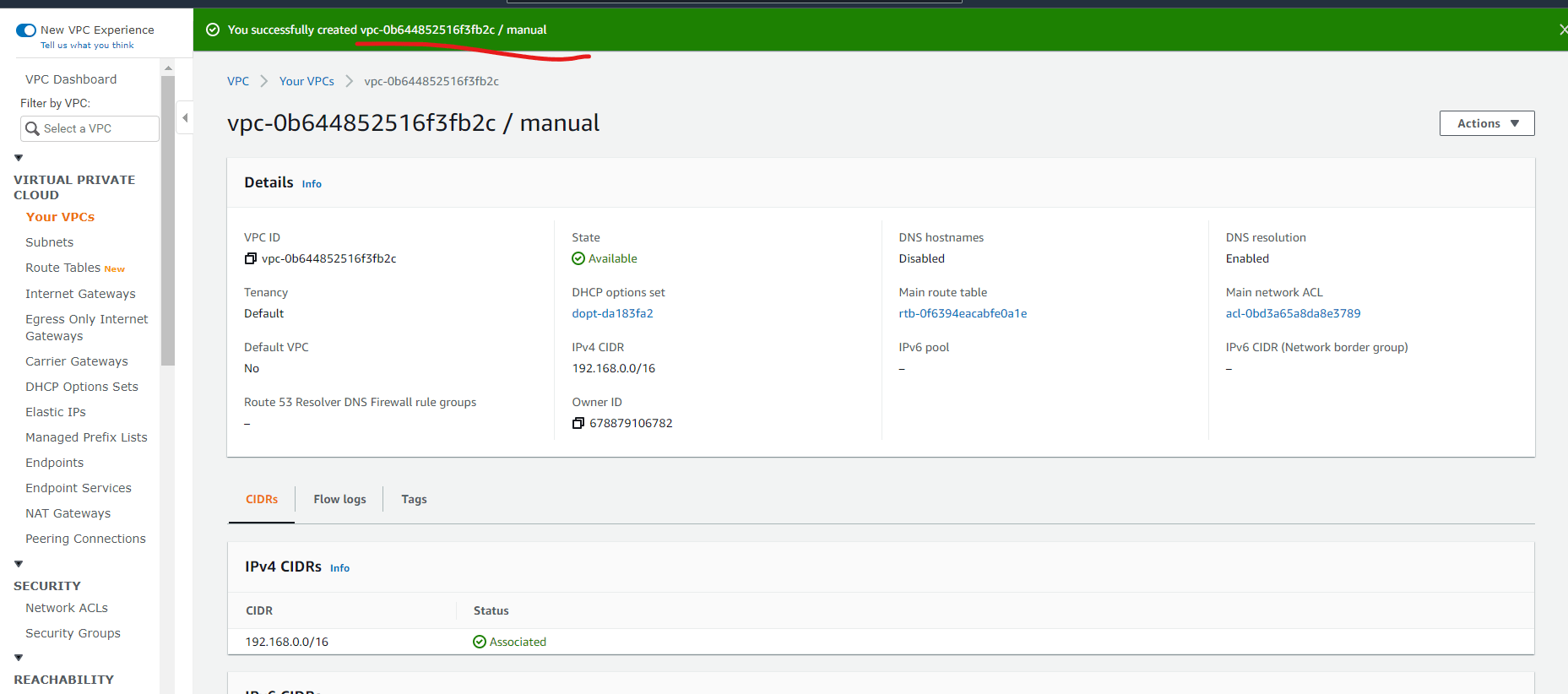Click the search icon in the Select a VPC filter
The height and width of the screenshot is (694, 1568).
[32, 128]
